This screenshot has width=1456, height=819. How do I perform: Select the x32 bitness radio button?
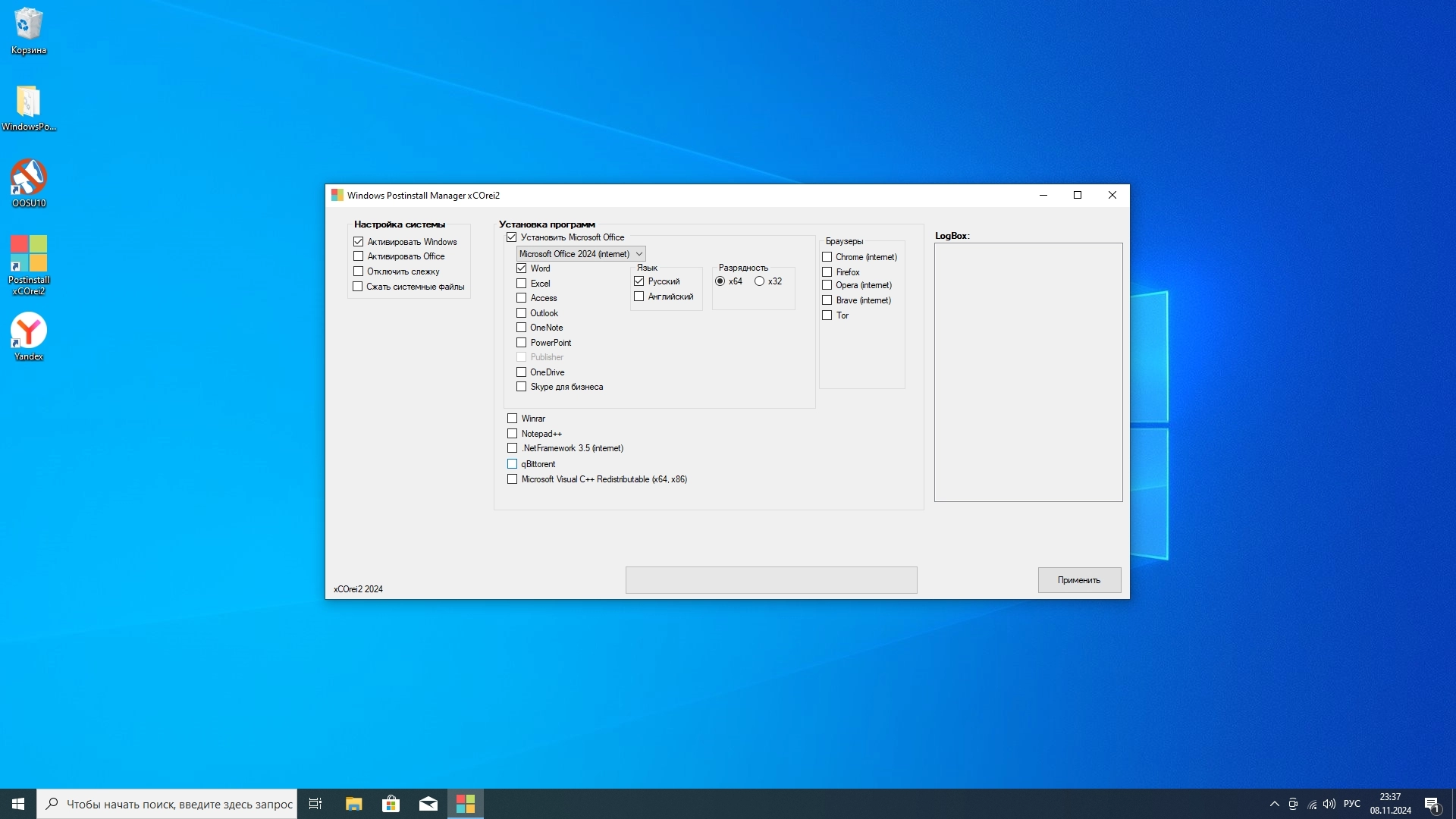(759, 281)
